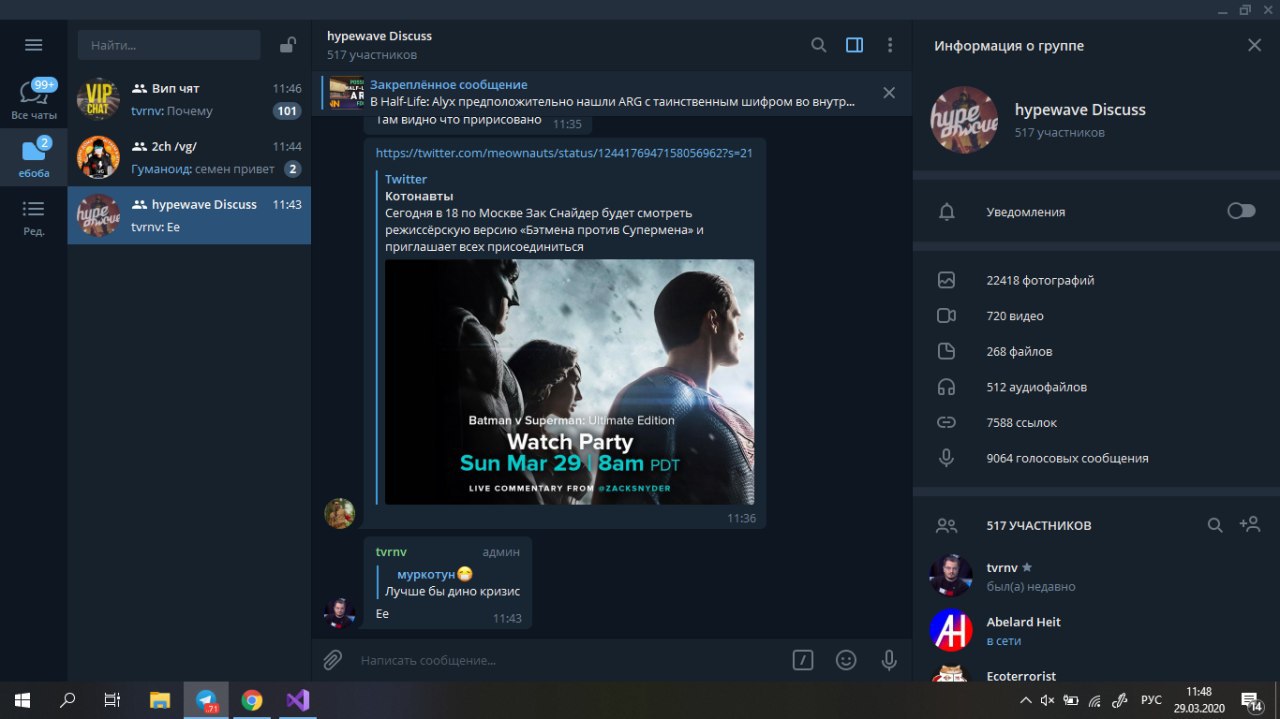Open Abelard Heit member profile
The width and height of the screenshot is (1280, 719).
point(1096,630)
